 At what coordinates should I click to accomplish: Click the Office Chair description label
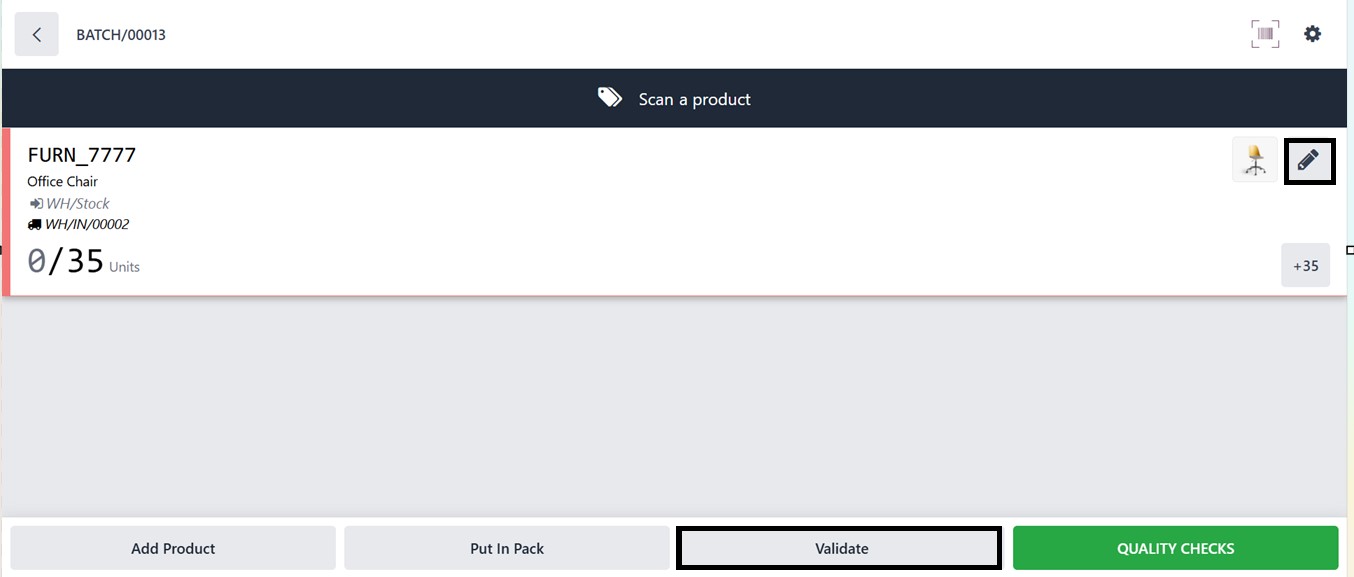(62, 182)
